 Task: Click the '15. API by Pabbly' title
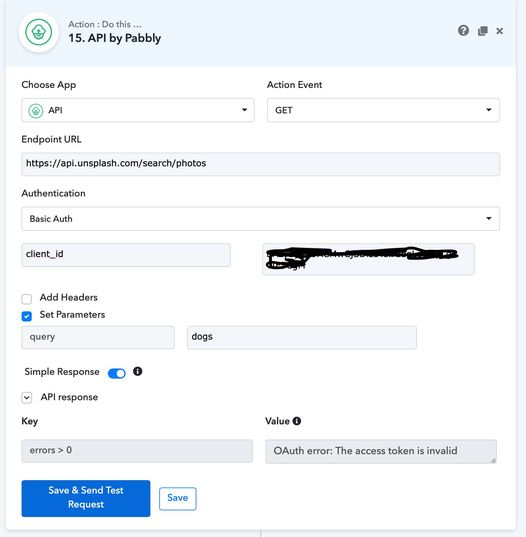(x=114, y=38)
